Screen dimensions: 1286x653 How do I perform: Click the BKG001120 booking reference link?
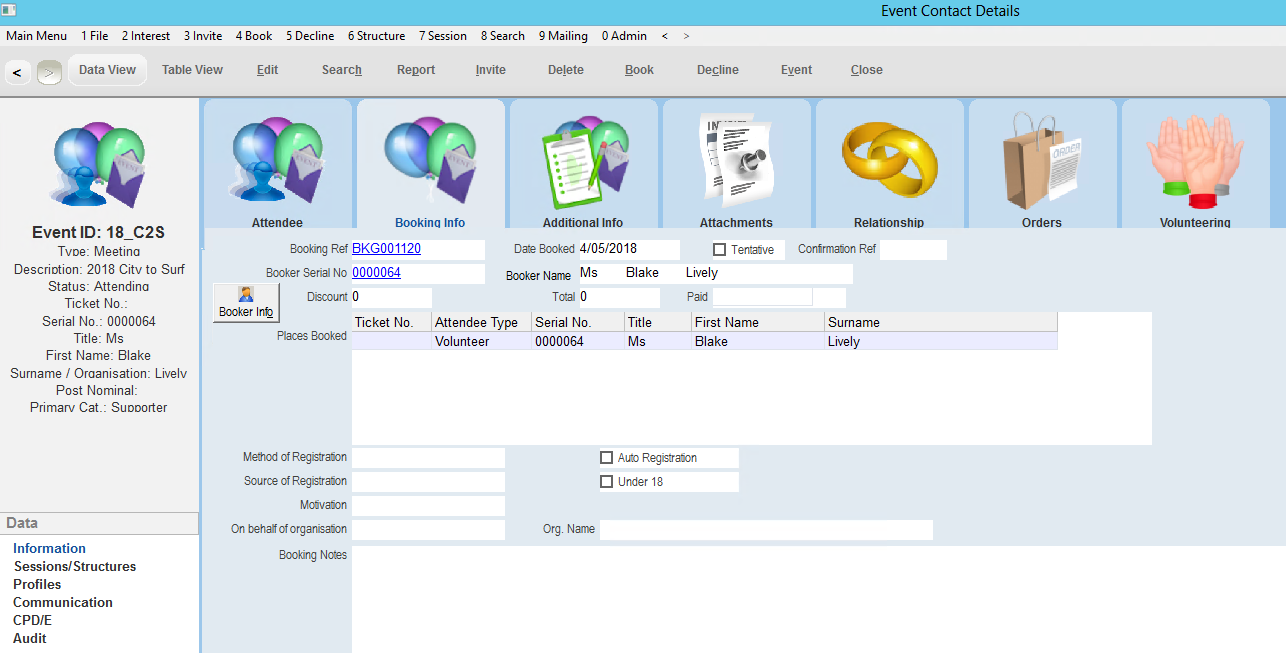tap(386, 249)
